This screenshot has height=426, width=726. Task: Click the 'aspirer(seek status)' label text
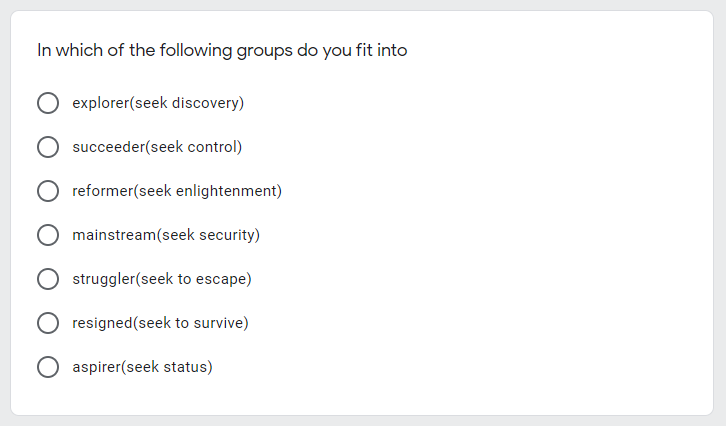(x=143, y=367)
